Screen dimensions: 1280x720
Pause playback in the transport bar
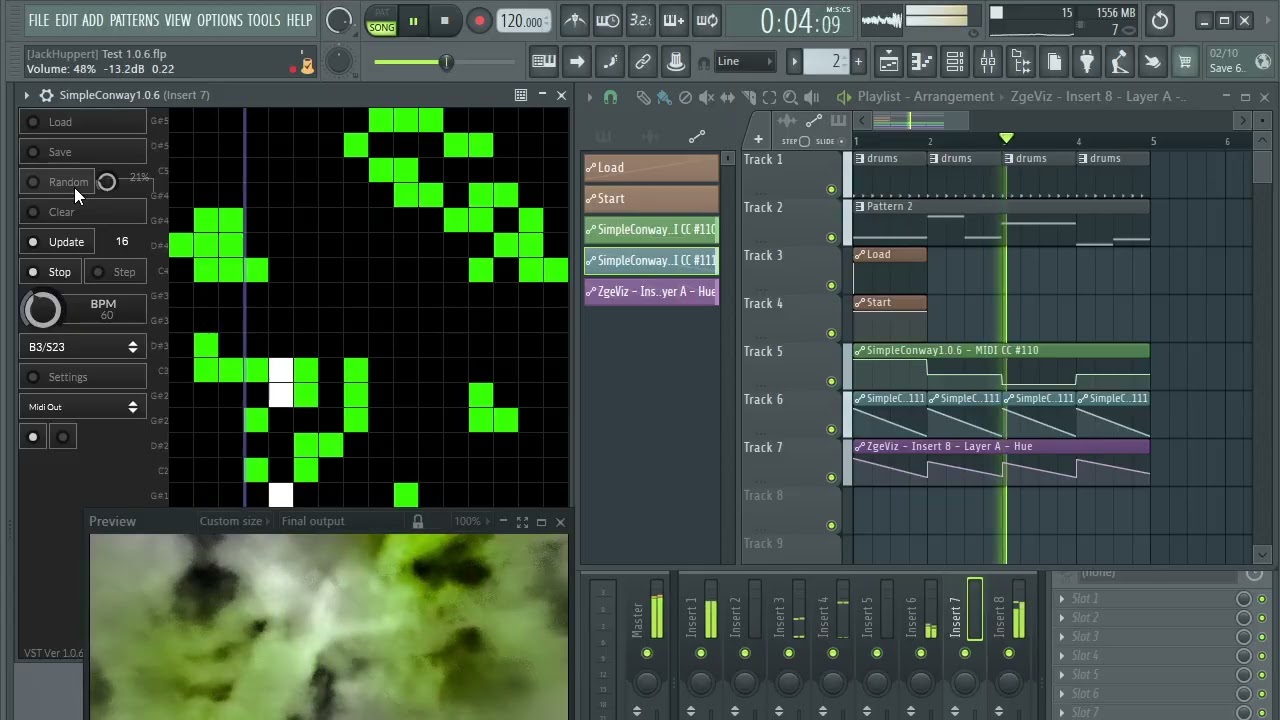413,20
